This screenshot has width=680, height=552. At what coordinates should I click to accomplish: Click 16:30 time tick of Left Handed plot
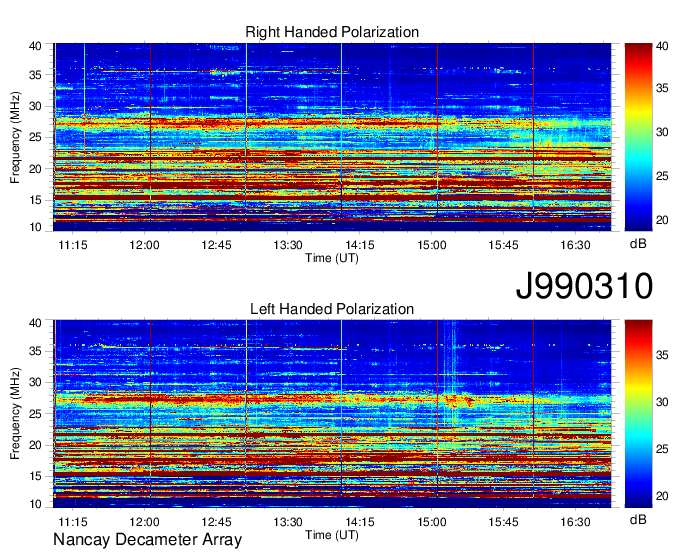(575, 522)
